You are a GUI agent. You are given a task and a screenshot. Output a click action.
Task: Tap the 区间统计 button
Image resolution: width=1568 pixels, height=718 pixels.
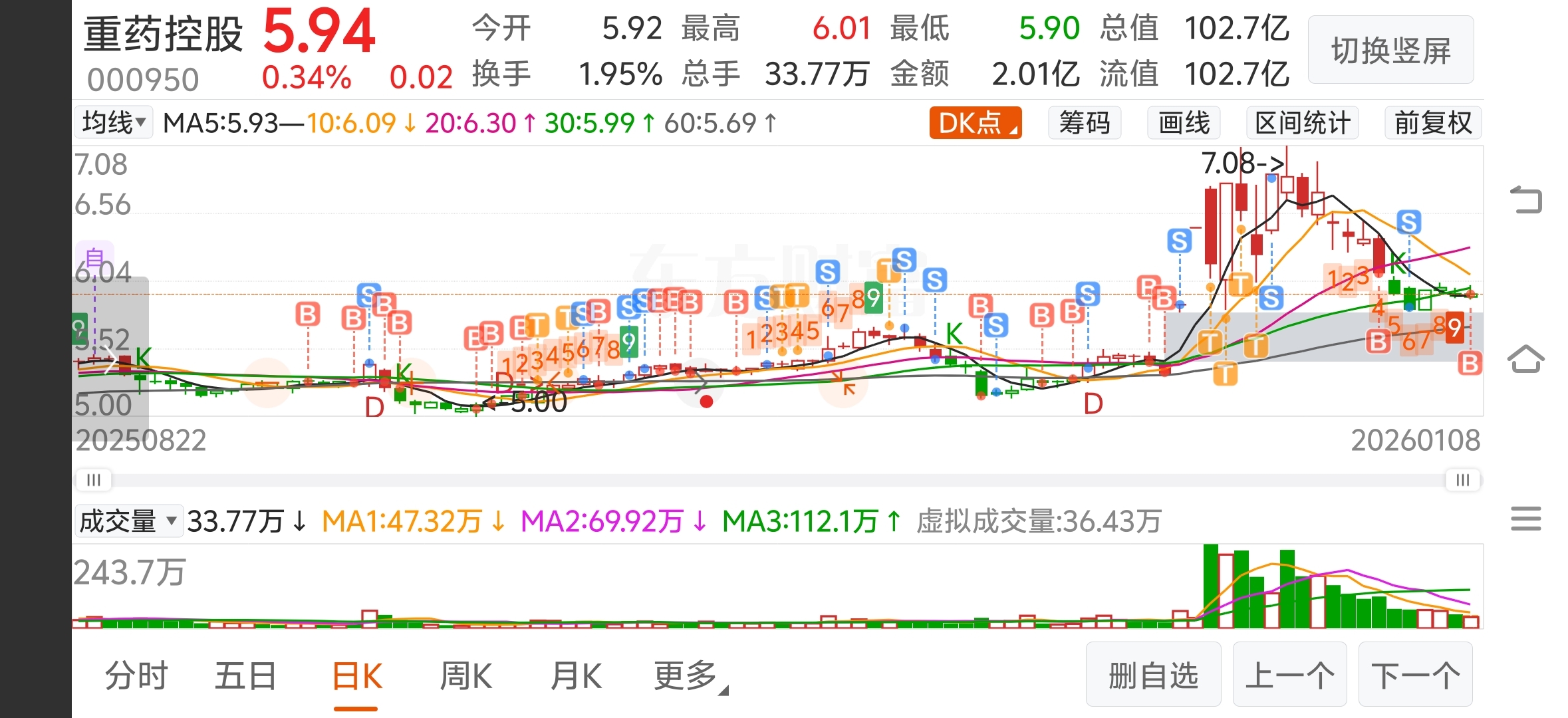point(1302,123)
